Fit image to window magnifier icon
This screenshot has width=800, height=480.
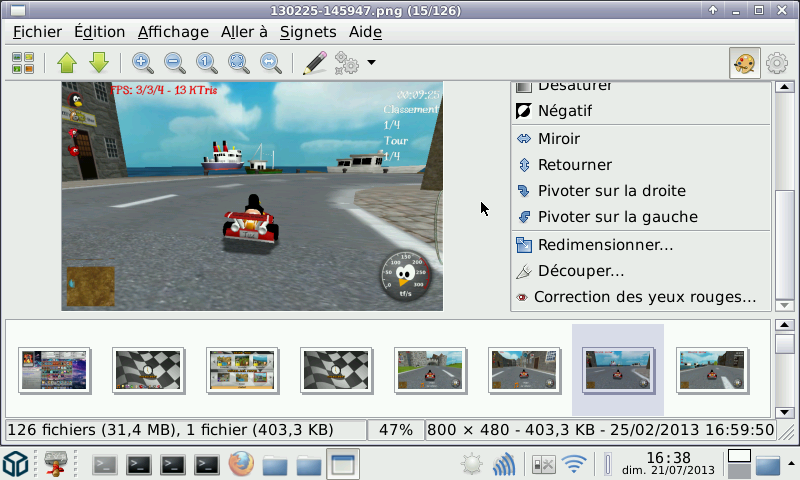(238, 63)
